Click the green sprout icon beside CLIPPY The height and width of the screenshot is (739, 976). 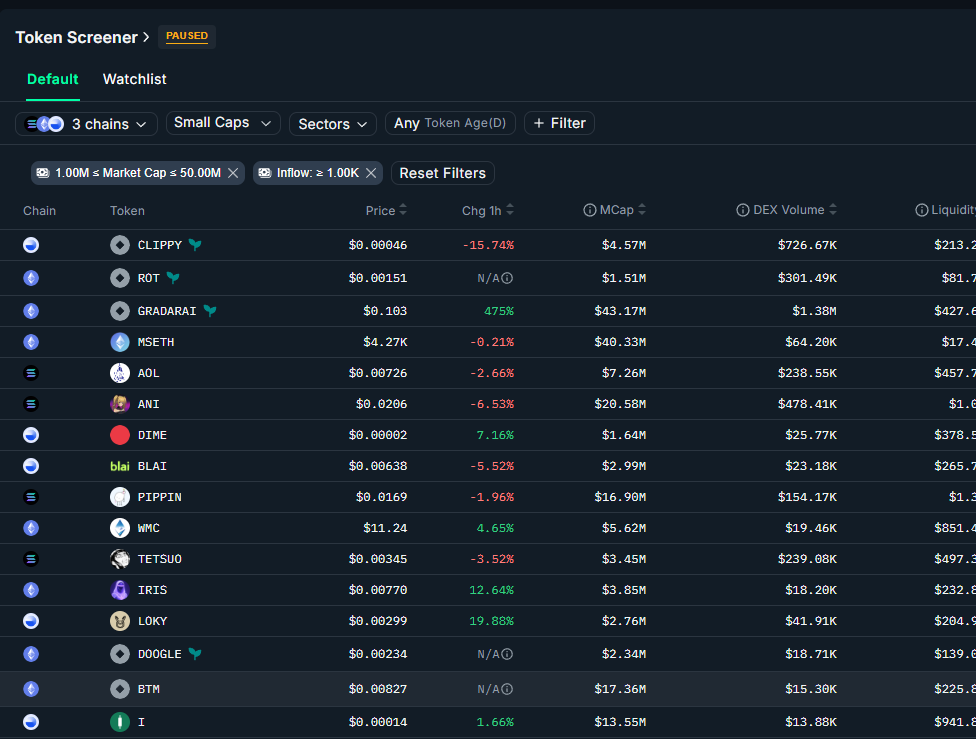[195, 245]
